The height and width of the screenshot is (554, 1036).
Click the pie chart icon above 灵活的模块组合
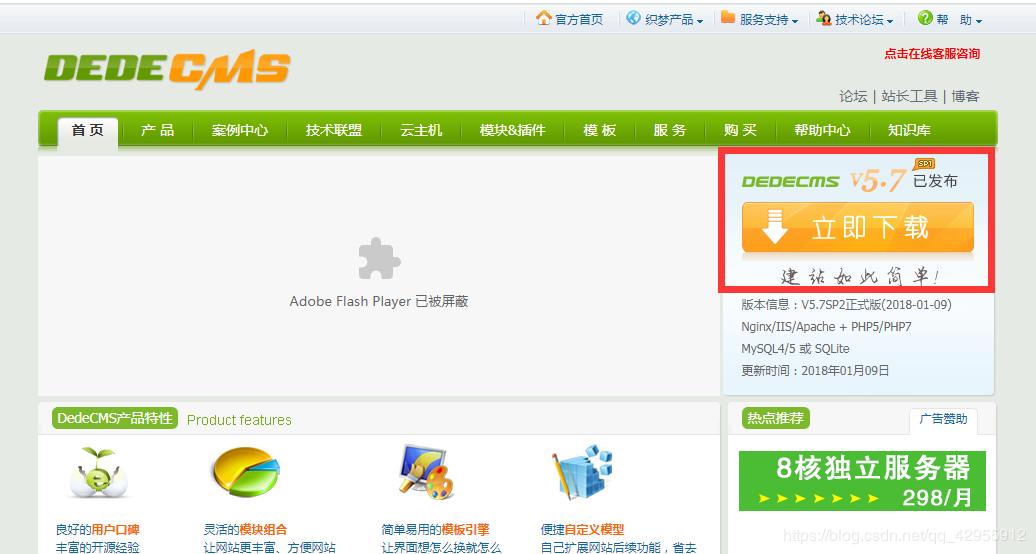[246, 471]
